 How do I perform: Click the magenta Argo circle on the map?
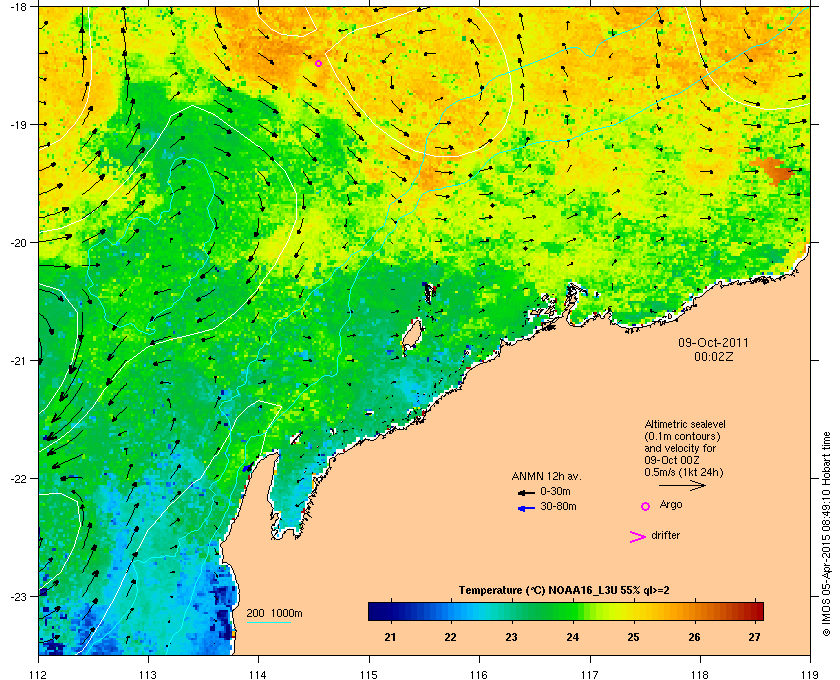click(318, 63)
